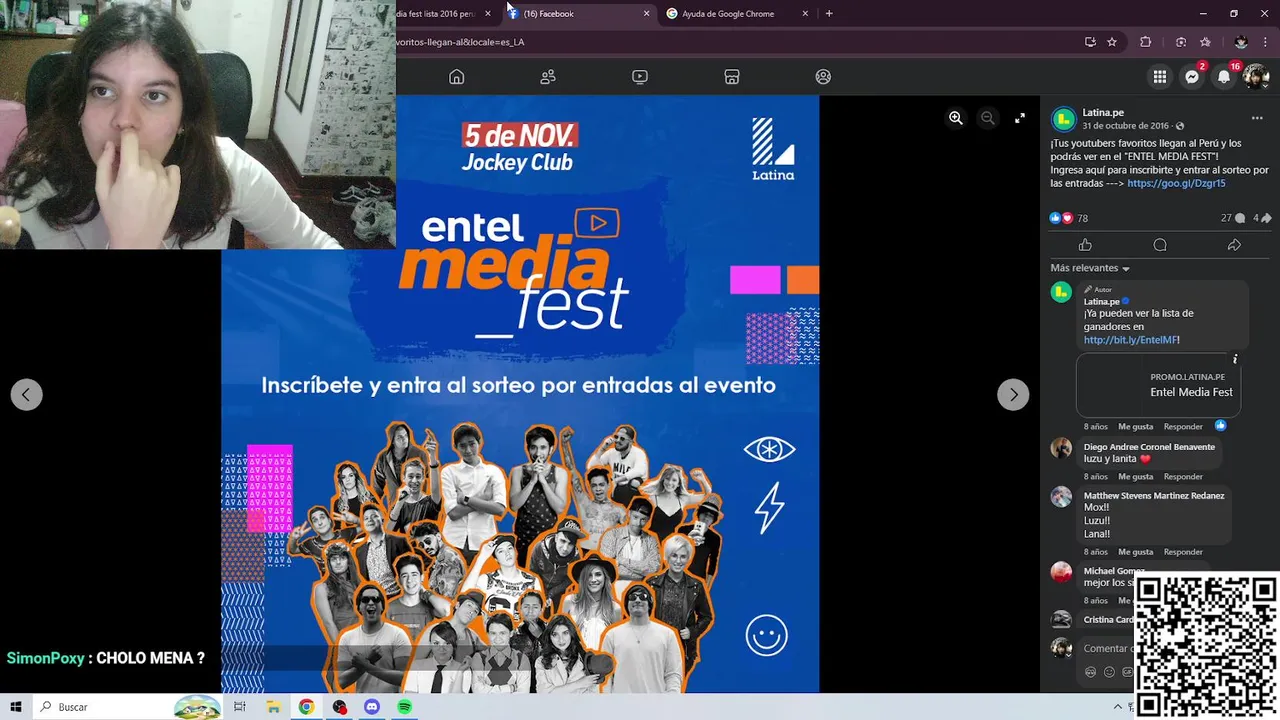1280x720 pixels.
Task: Open Diego Andree Coronel Benavente's profile
Action: (1149, 447)
